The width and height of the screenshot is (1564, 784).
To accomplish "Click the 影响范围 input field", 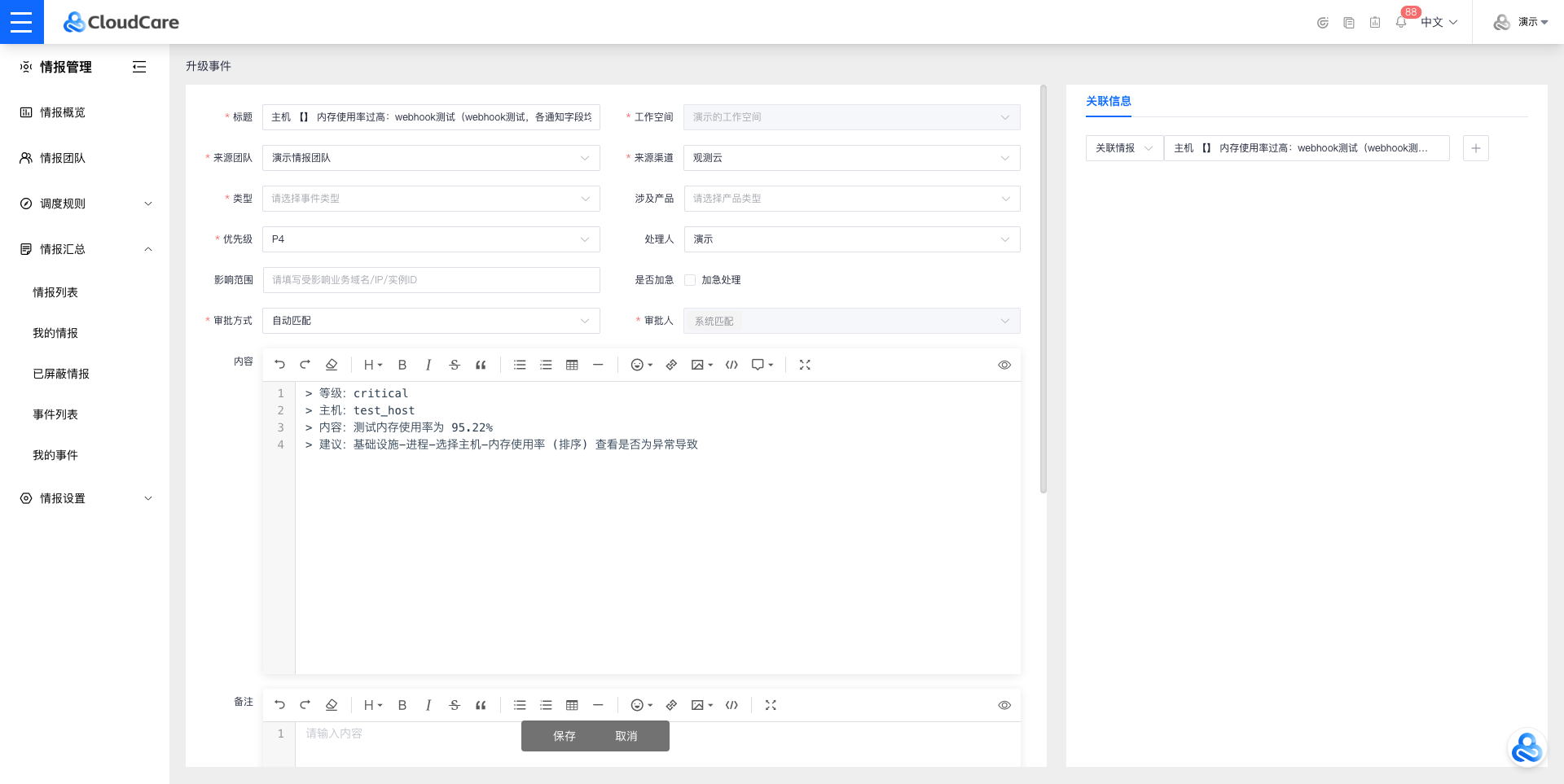I will pyautogui.click(x=431, y=280).
